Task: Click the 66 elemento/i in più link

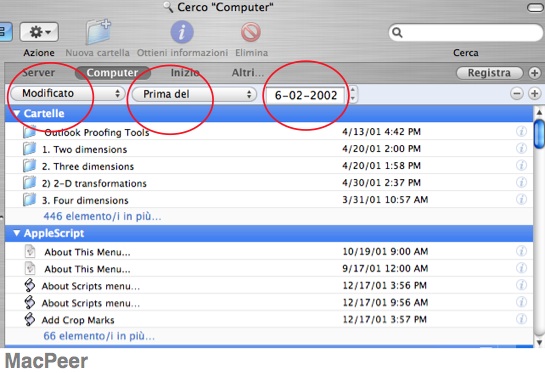Action: point(99,336)
